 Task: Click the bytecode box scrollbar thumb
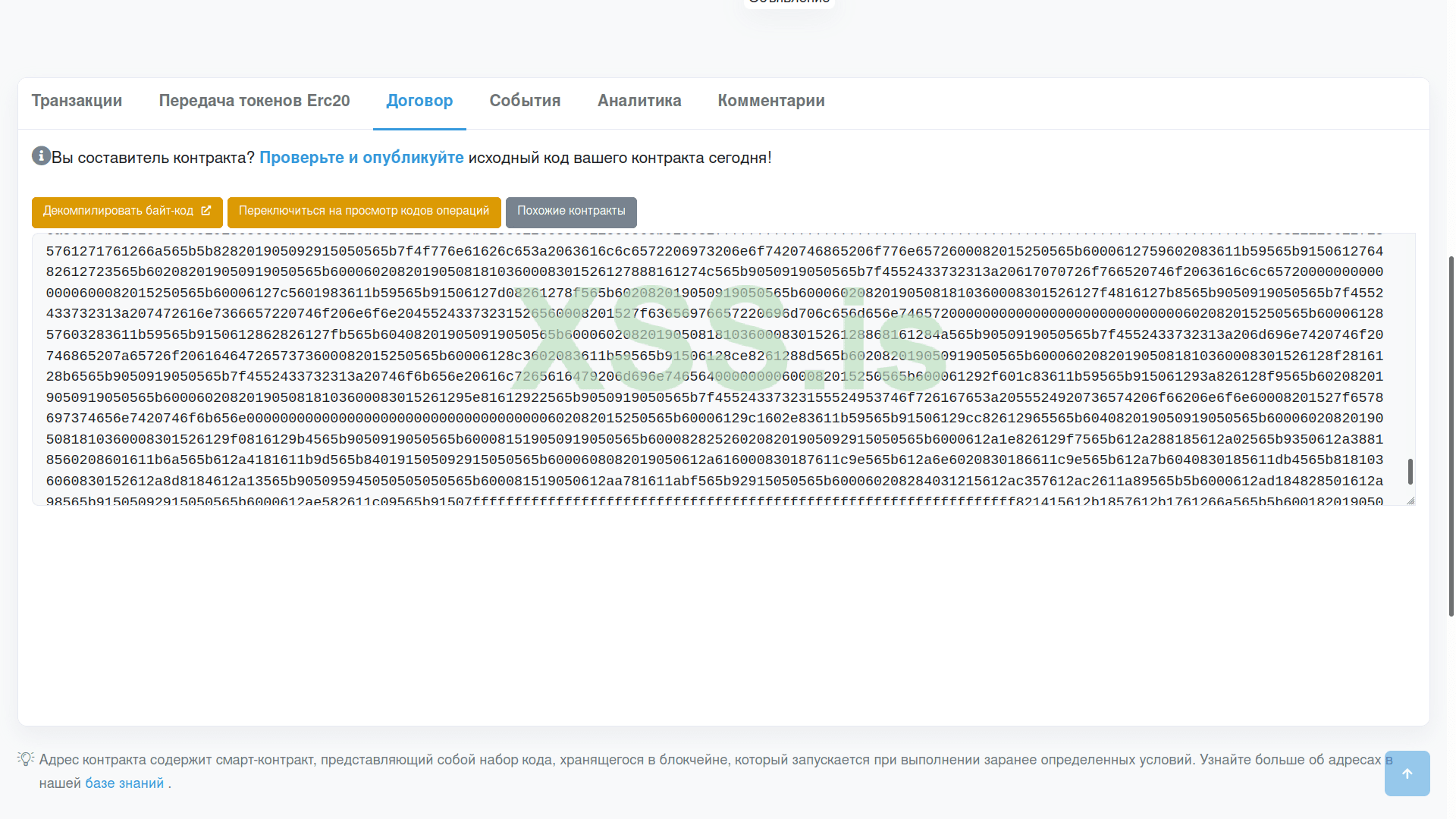click(x=1410, y=471)
